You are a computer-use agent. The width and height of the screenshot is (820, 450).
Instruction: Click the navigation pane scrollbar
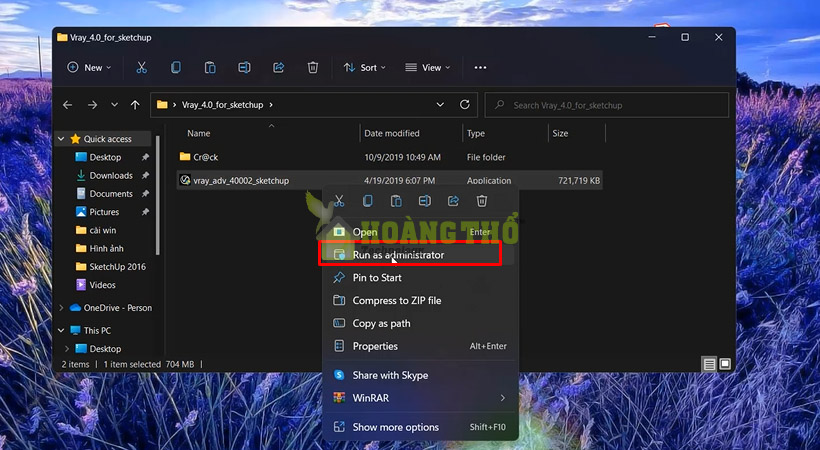coord(158,196)
